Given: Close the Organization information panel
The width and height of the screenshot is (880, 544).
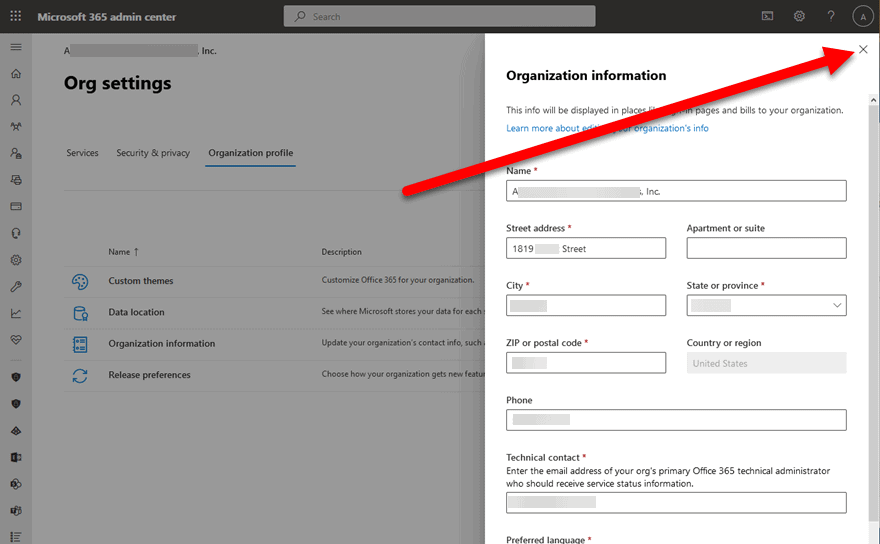Looking at the screenshot, I should click(x=863, y=49).
